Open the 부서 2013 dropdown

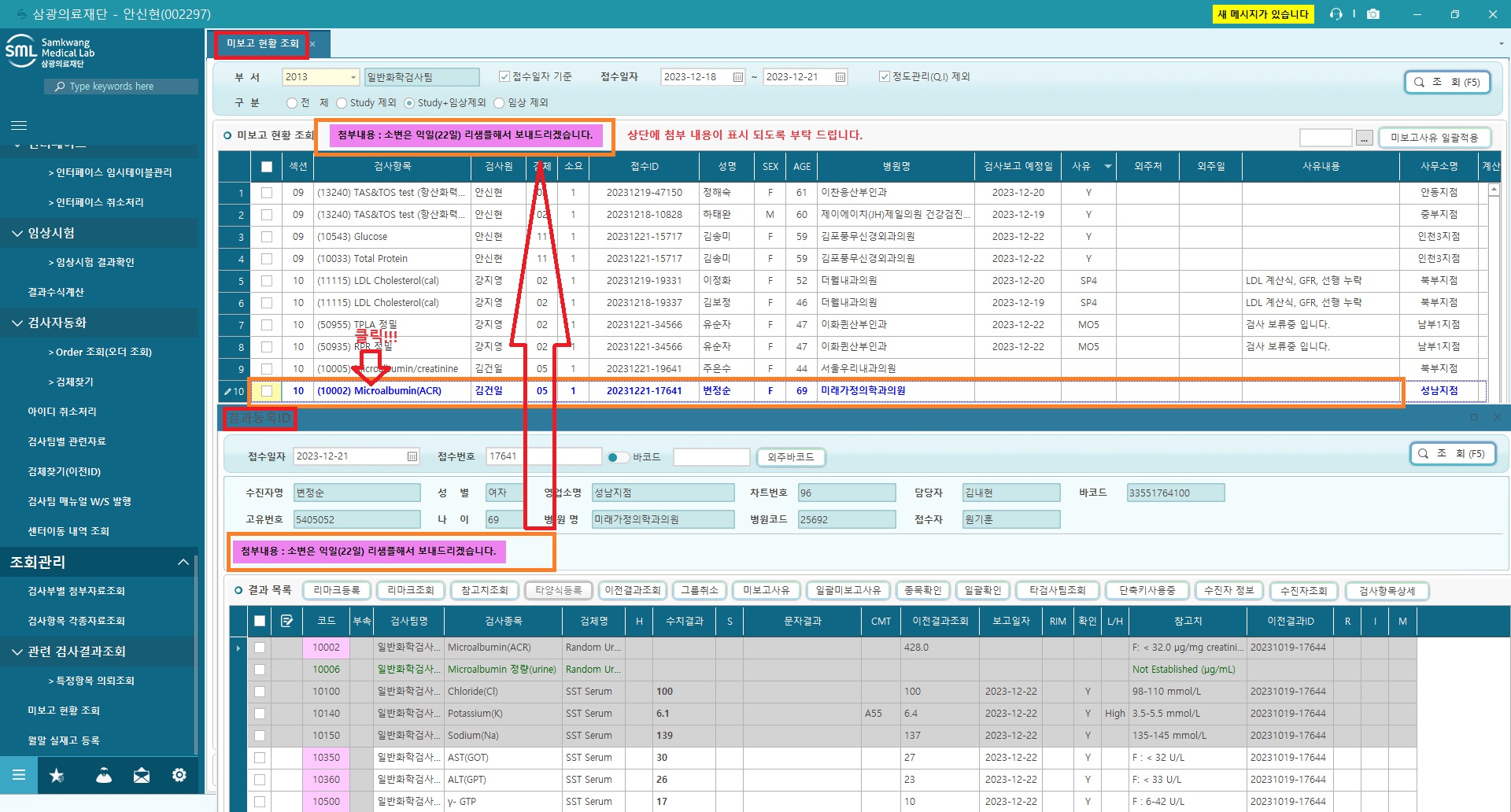(353, 77)
